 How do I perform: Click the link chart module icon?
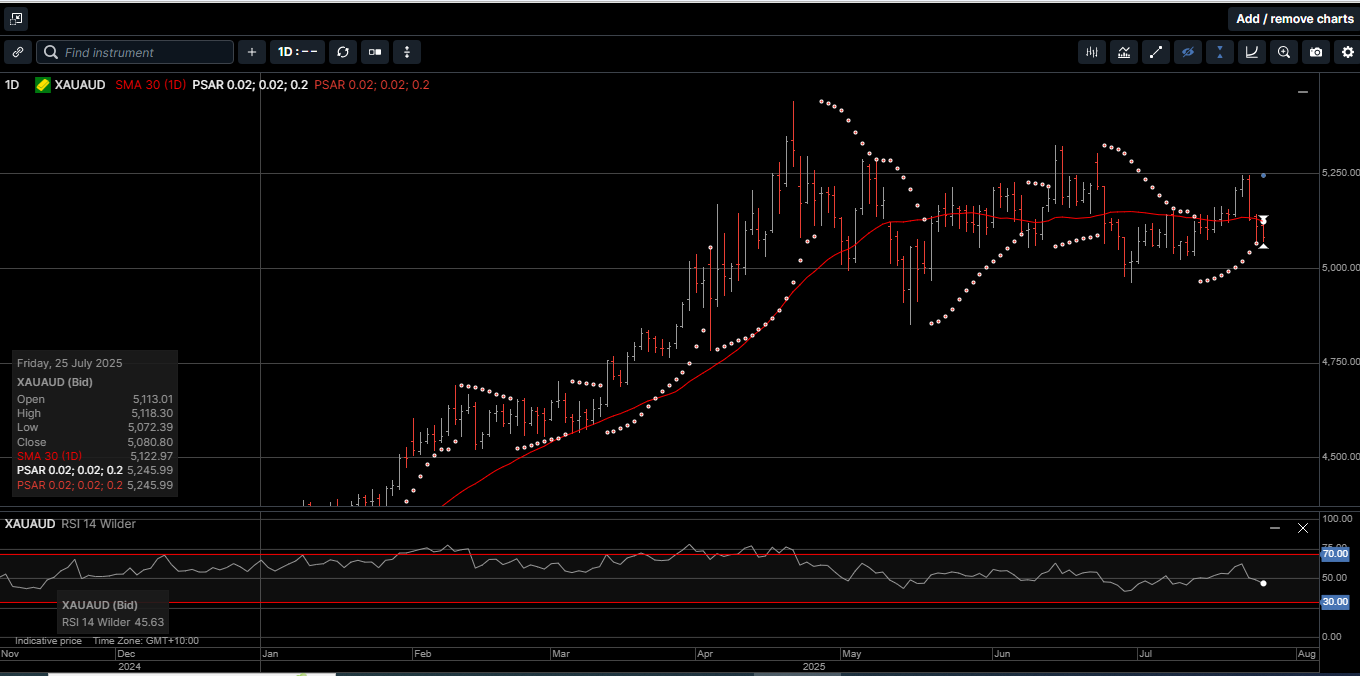click(18, 52)
